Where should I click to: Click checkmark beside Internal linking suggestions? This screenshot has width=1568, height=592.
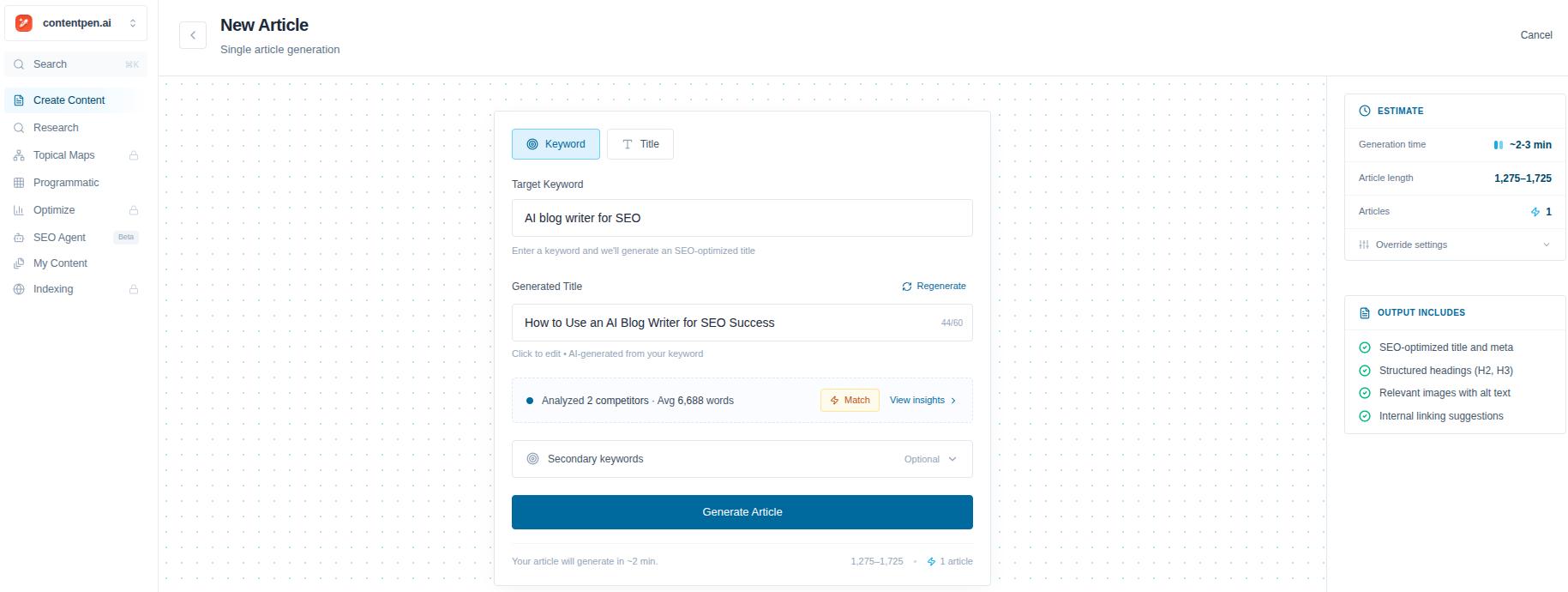(1365, 416)
